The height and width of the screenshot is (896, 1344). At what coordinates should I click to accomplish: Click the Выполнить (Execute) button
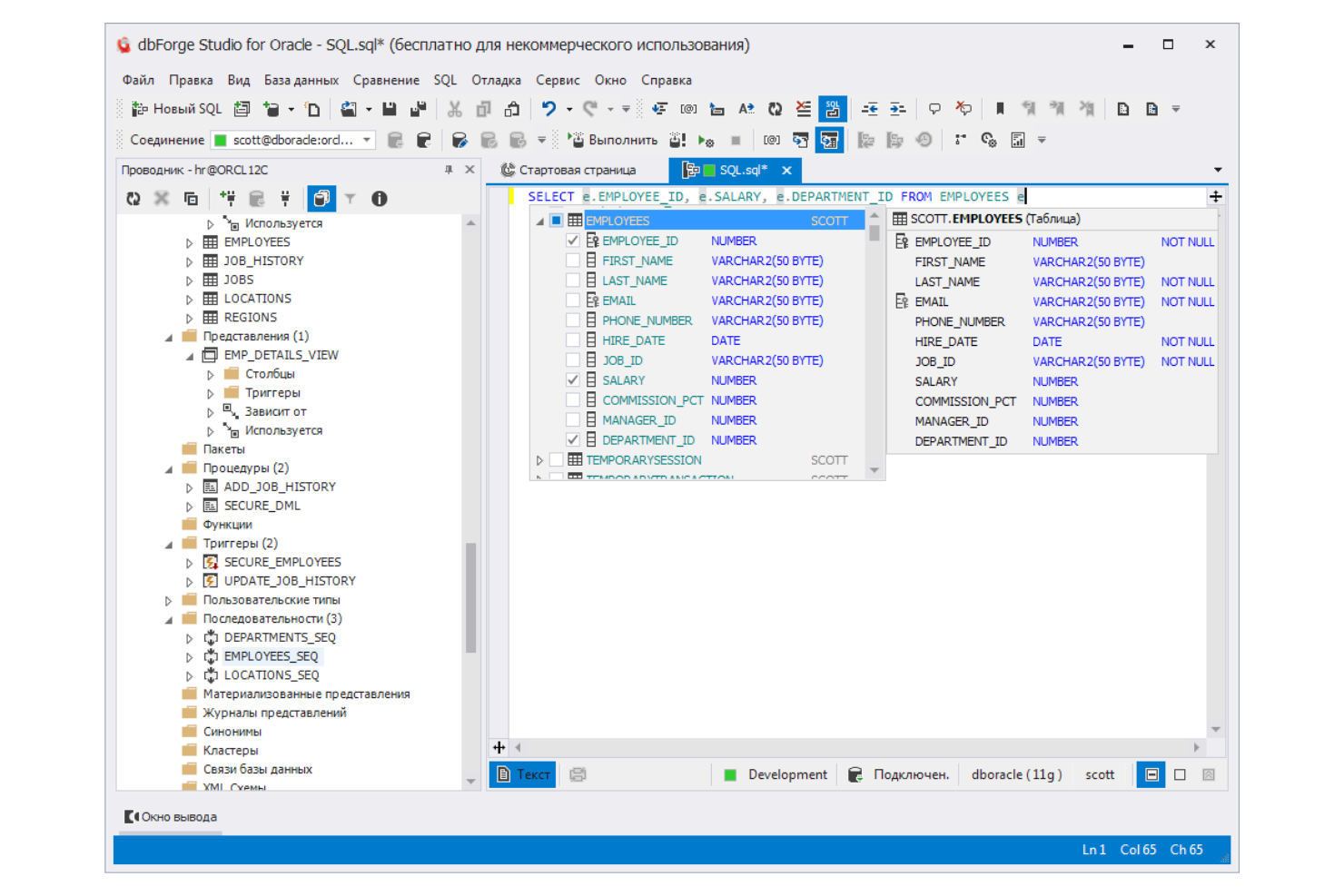[x=612, y=140]
